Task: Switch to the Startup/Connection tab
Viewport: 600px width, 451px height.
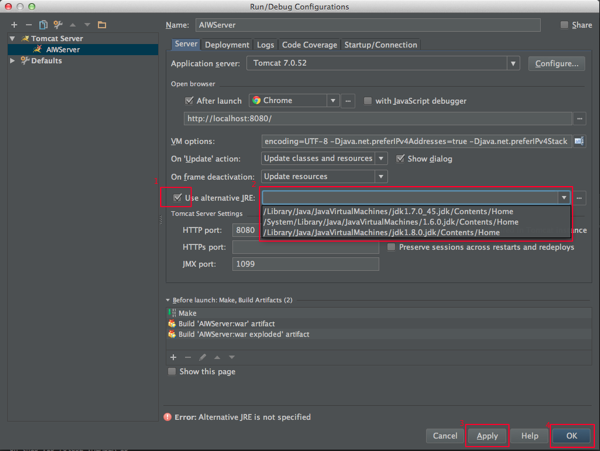Action: tap(381, 45)
